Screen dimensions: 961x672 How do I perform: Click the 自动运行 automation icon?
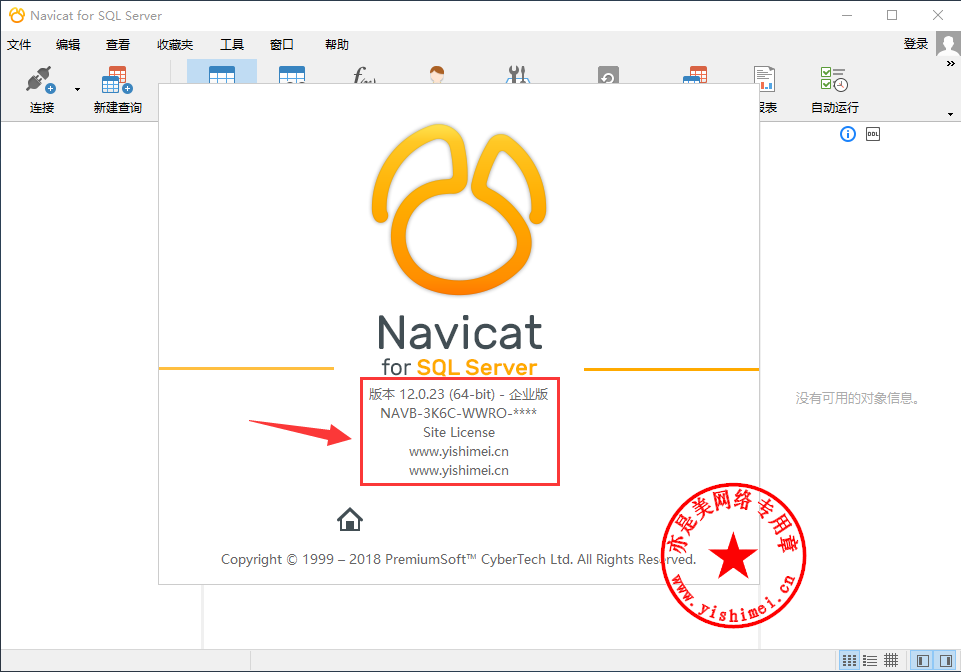pos(834,80)
